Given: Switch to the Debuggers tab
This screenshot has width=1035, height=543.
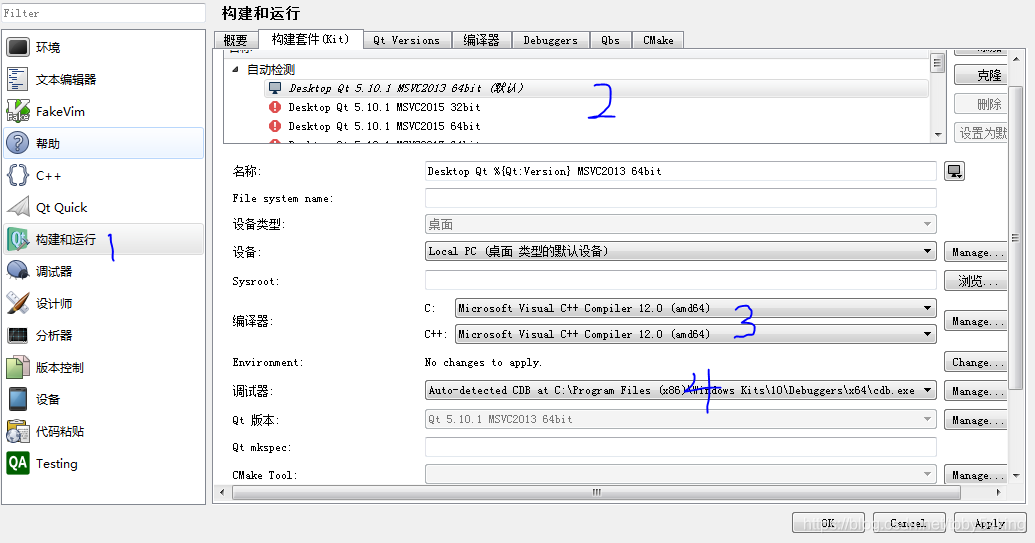Looking at the screenshot, I should pos(551,40).
